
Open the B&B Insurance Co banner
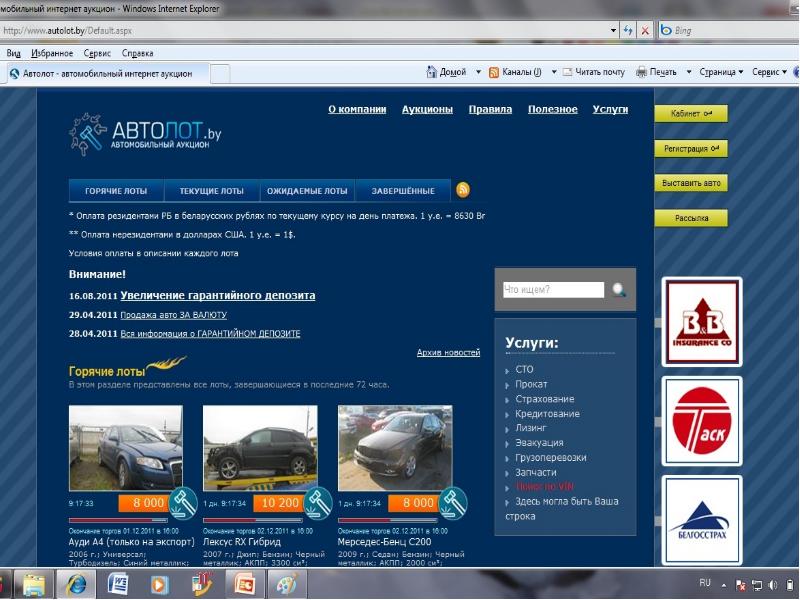(702, 320)
